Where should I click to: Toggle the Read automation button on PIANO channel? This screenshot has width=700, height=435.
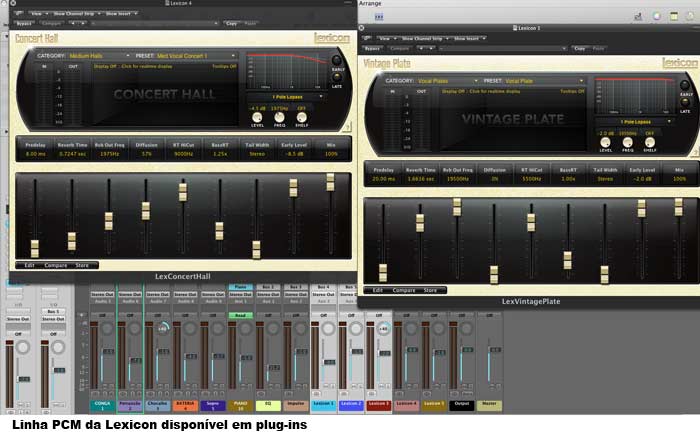pos(241,315)
